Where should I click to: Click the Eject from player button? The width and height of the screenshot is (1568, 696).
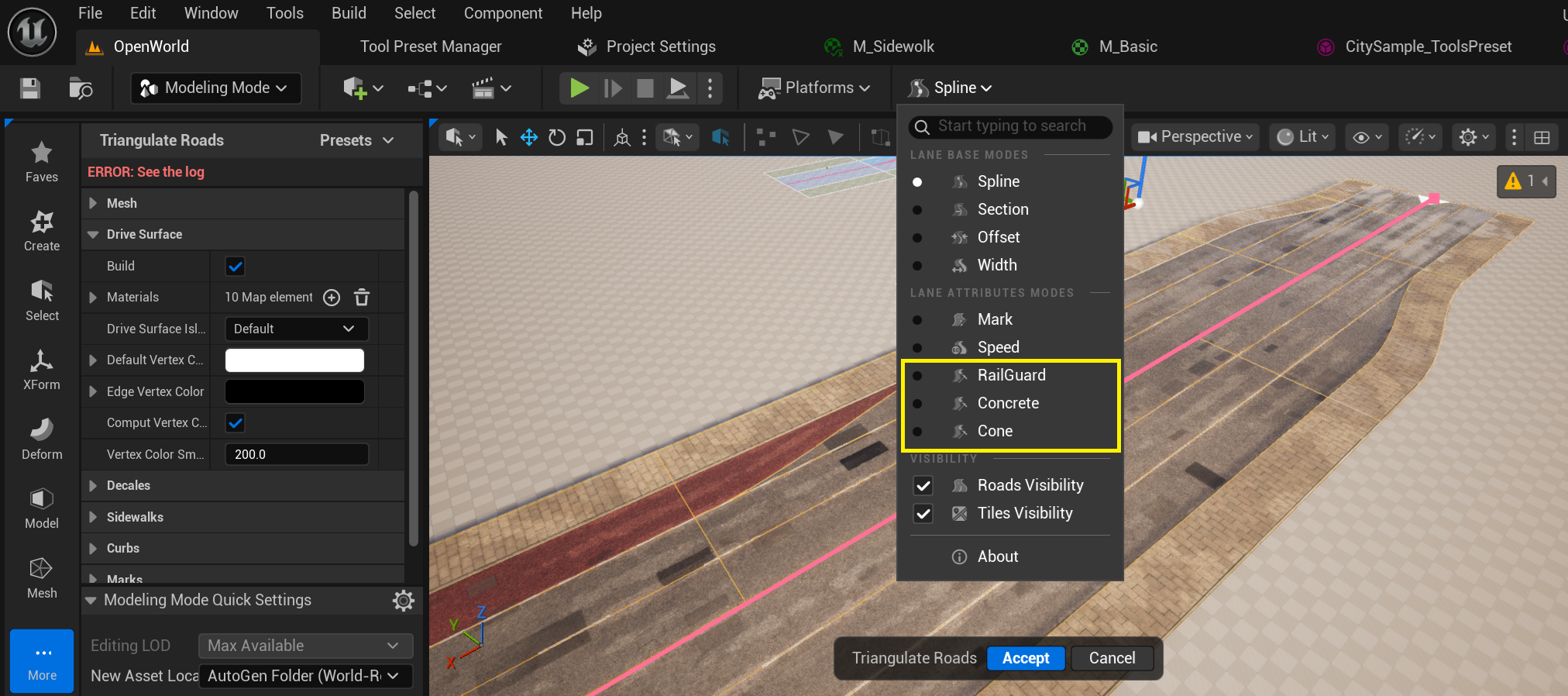tap(678, 88)
